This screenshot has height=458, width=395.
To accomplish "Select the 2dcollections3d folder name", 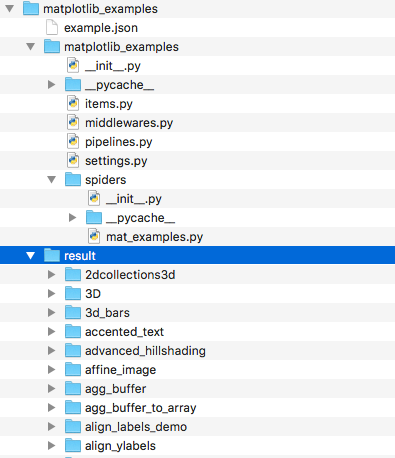I will click(130, 275).
